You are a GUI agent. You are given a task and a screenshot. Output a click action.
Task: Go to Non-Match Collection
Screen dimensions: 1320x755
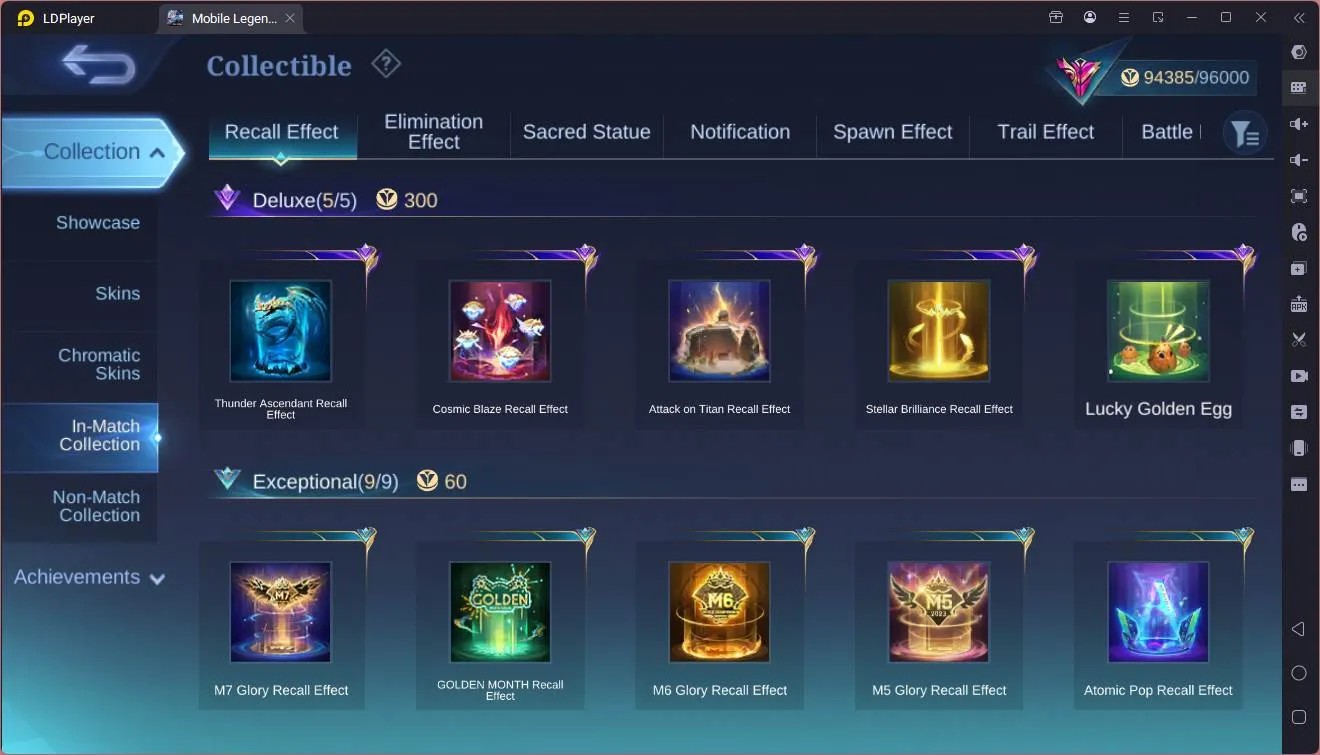point(96,506)
